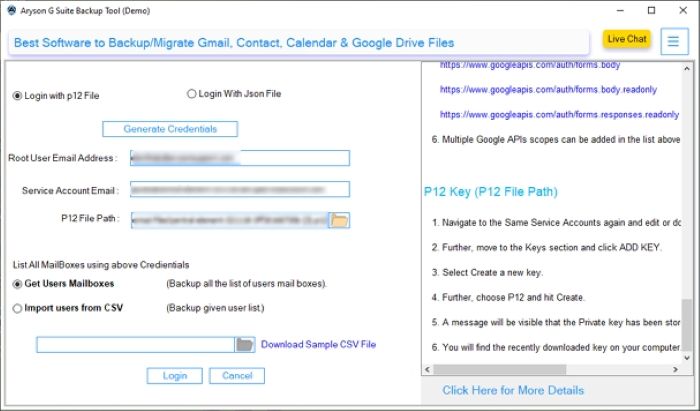Choose Get Users Mailboxes option
Viewport: 700px width, 411px height.
(63, 284)
